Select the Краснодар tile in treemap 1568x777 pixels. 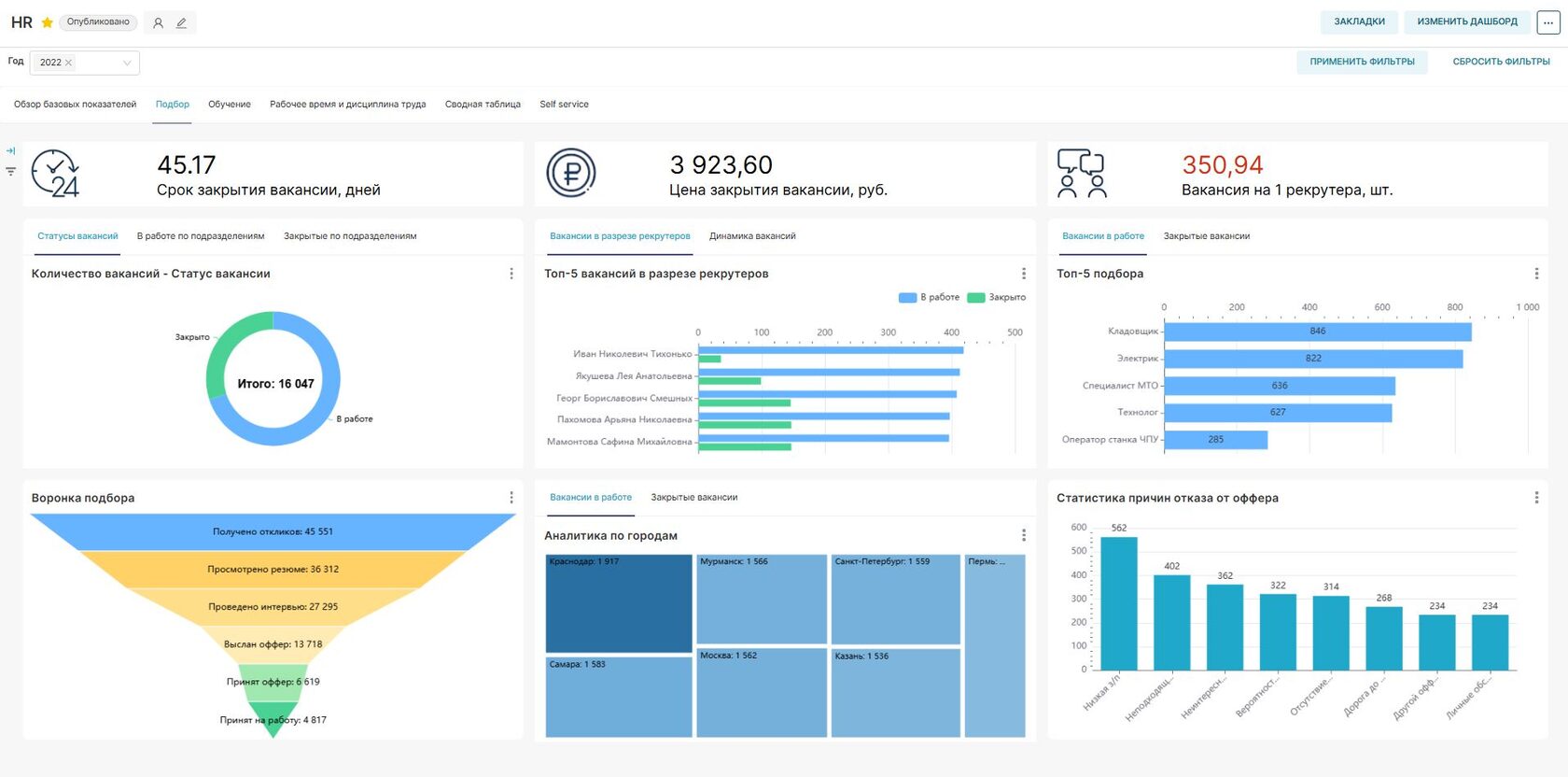click(619, 603)
